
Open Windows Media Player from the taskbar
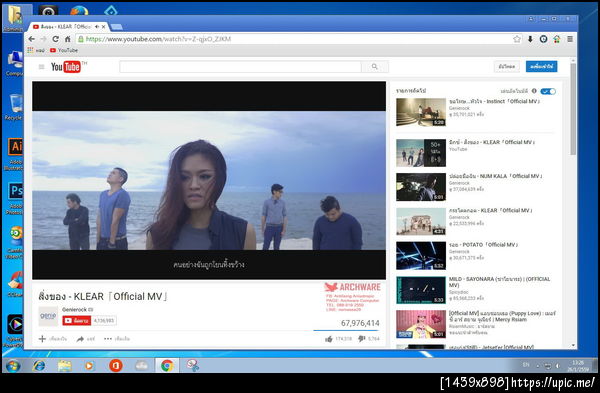click(90, 366)
